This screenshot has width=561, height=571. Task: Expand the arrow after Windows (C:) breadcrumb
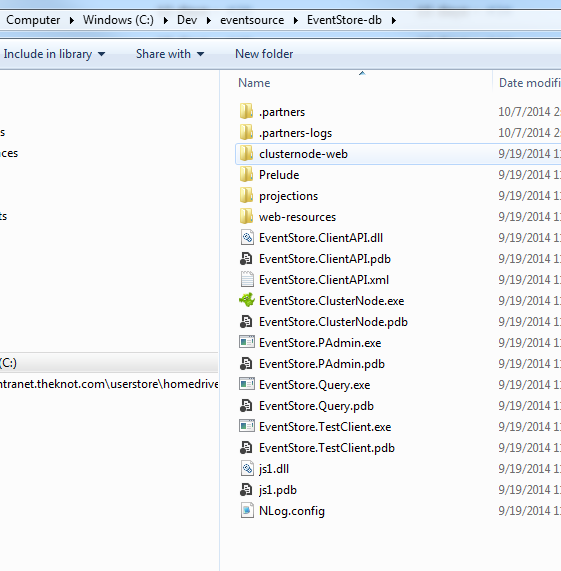tap(166, 20)
